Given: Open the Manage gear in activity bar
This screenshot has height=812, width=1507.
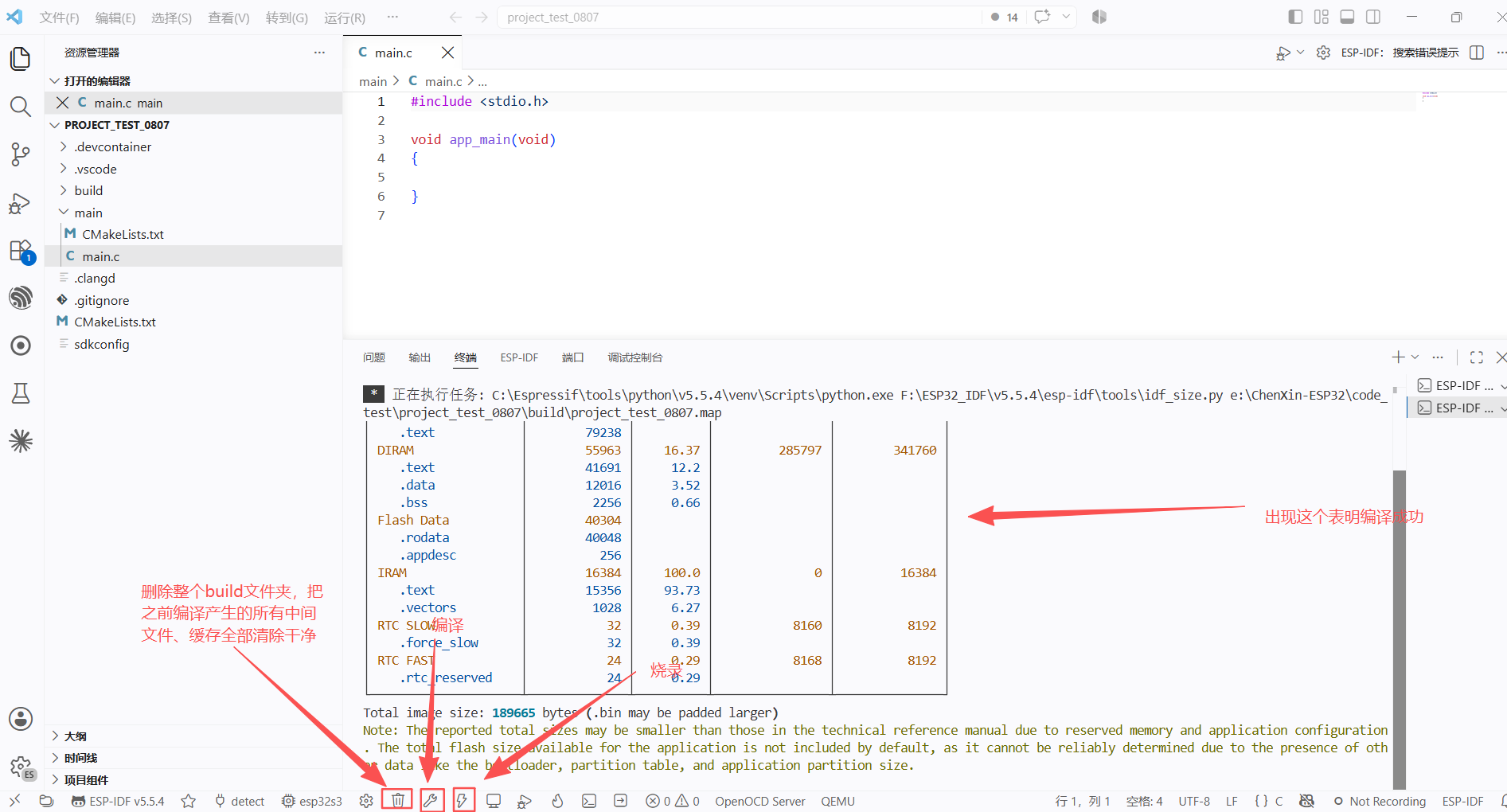Looking at the screenshot, I should (21, 767).
